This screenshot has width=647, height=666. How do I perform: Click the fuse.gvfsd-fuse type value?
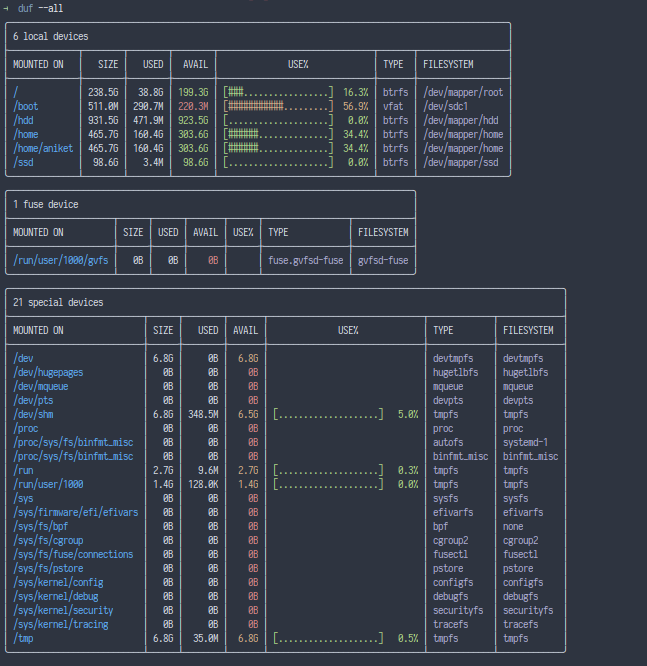306,260
